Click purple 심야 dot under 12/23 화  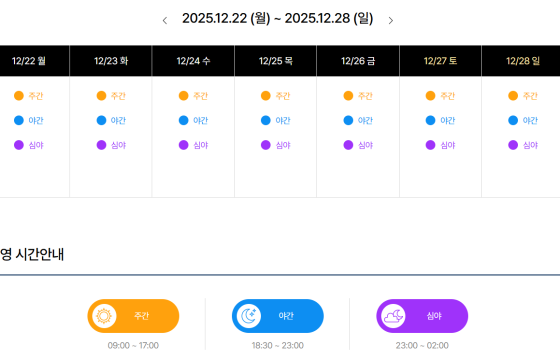tap(101, 145)
